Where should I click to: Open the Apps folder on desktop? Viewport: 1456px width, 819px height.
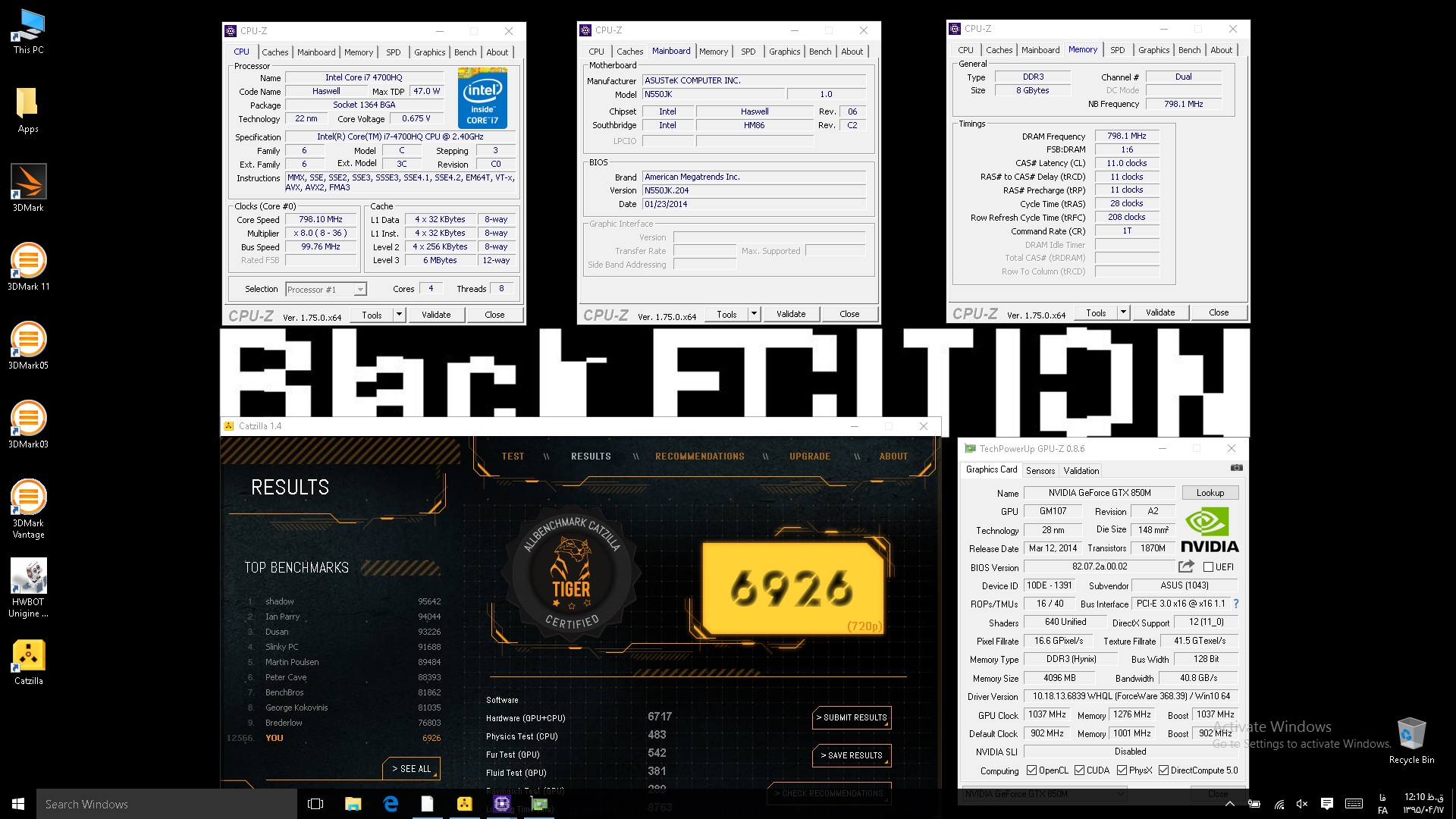coord(28,111)
